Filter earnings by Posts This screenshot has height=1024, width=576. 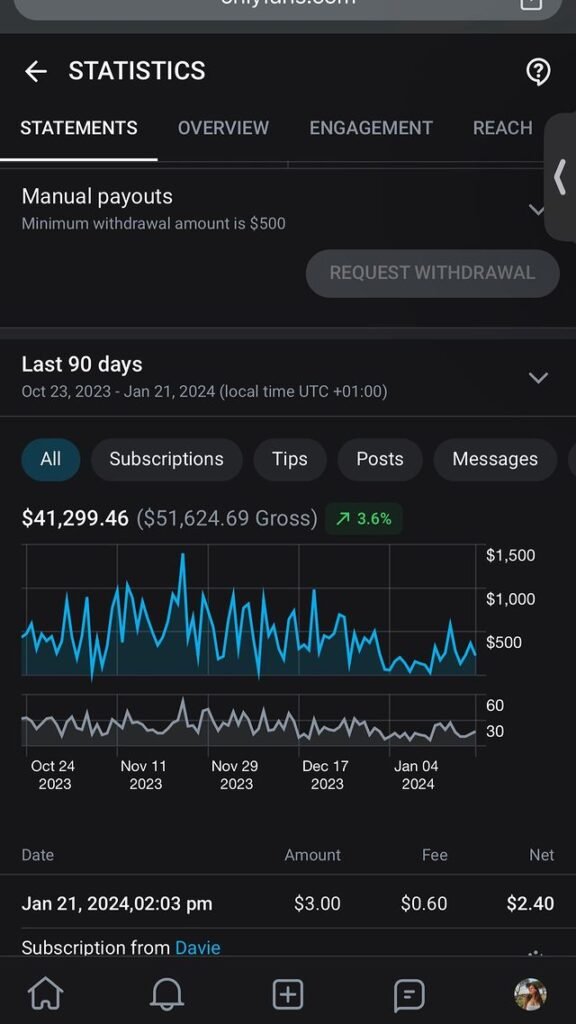(x=380, y=459)
